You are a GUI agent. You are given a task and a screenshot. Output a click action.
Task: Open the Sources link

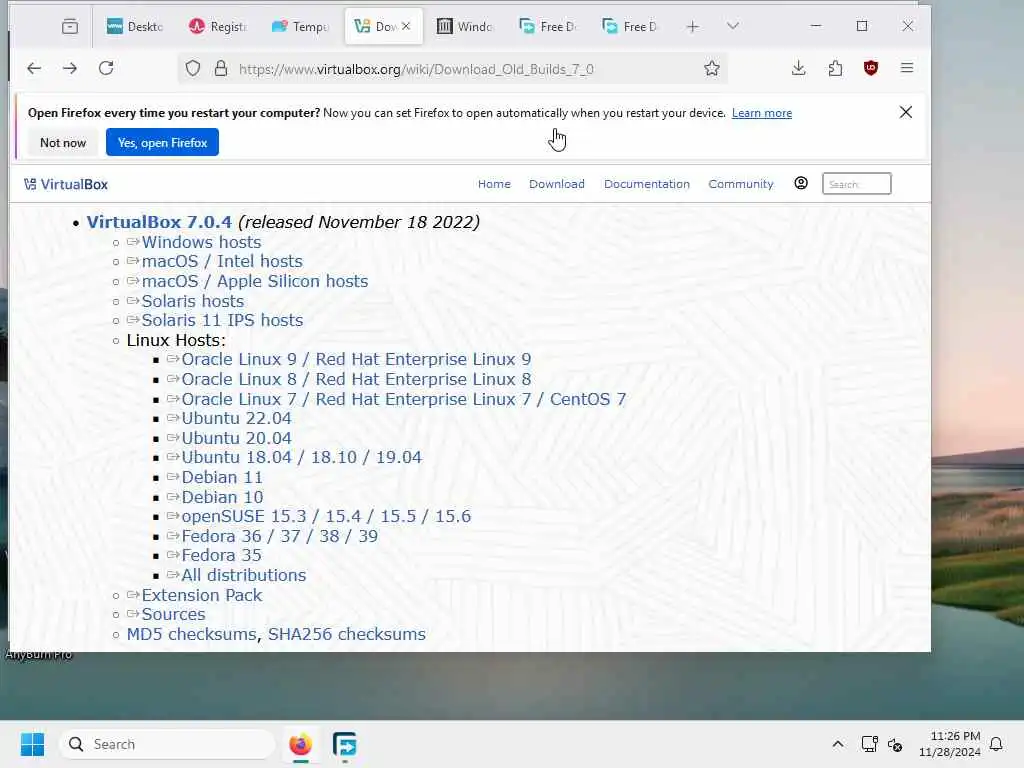click(173, 614)
